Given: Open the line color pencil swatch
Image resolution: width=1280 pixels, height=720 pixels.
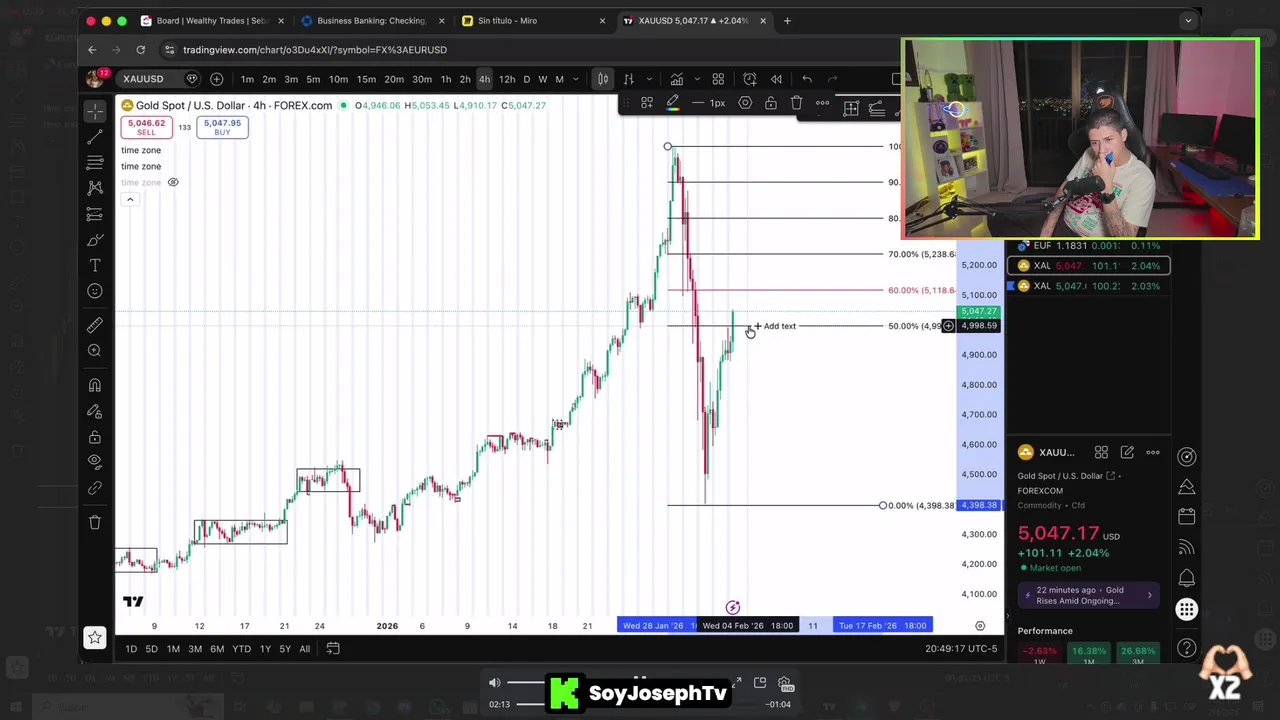Looking at the screenshot, I should click(x=673, y=103).
